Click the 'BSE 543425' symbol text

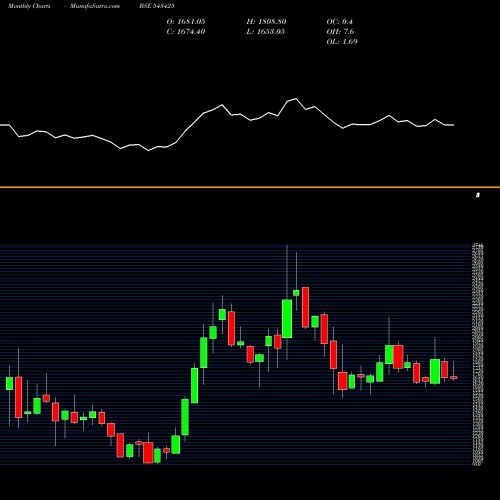coord(157,6)
